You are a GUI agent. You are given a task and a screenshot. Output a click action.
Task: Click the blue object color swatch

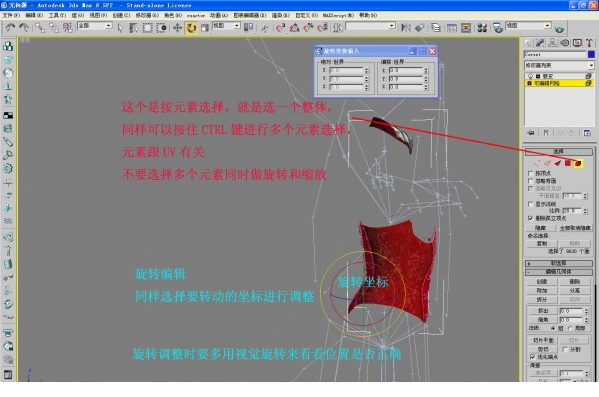pyautogui.click(x=591, y=55)
